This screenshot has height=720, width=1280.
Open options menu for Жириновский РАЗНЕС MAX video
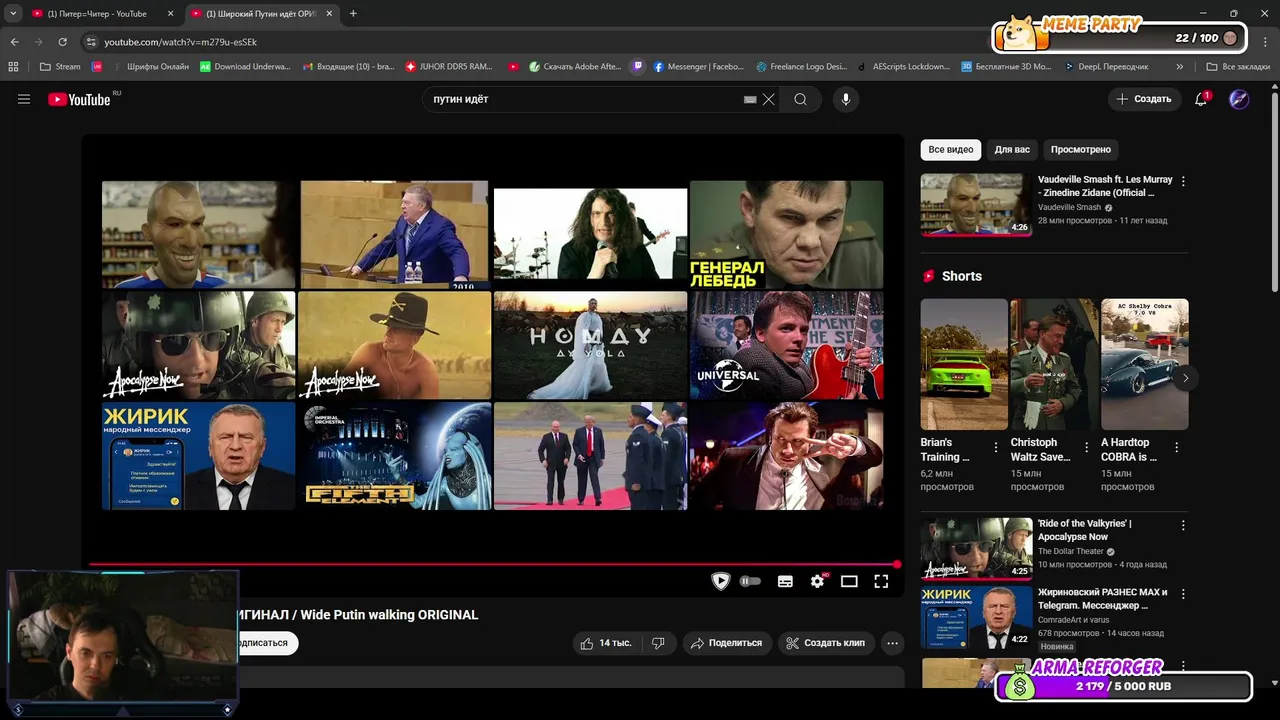click(x=1183, y=594)
